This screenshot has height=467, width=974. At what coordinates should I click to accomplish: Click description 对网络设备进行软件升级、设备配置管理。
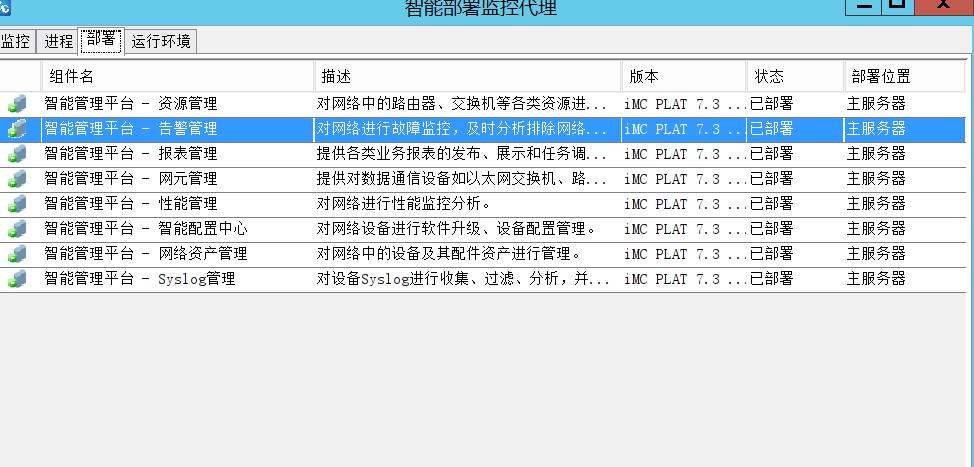(x=457, y=229)
